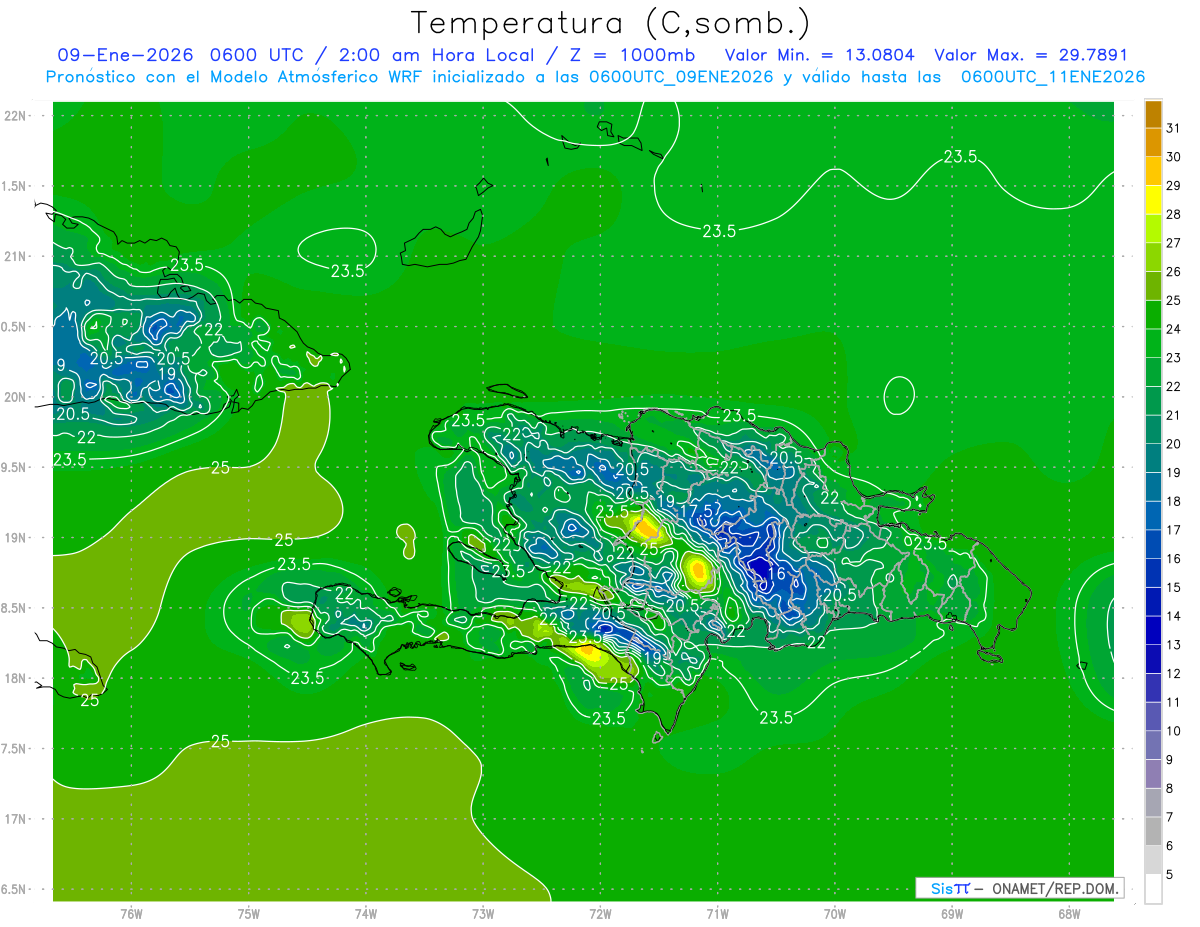Click the 19N latitude axis label

(15, 538)
